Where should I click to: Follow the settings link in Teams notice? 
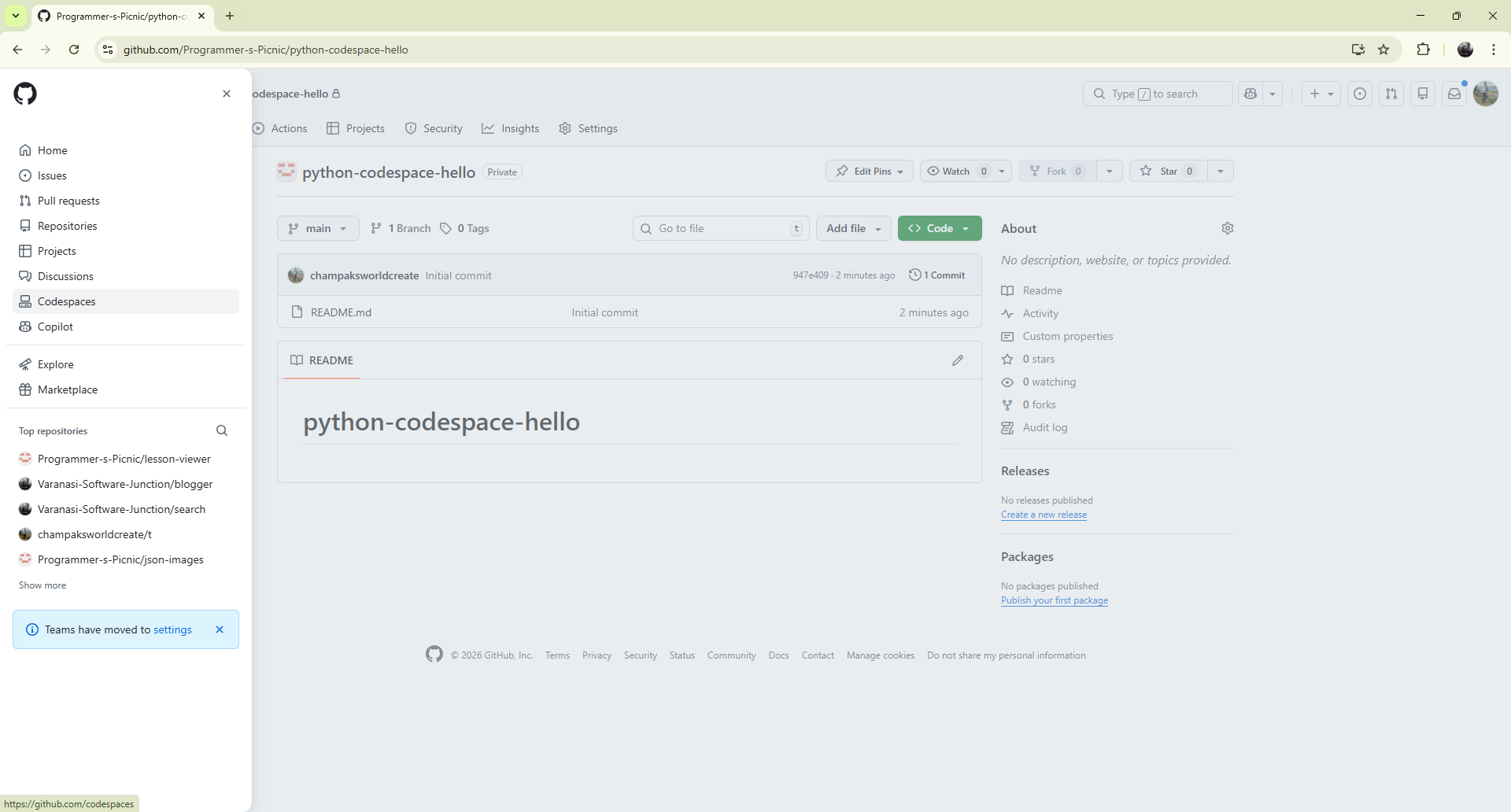(x=172, y=629)
